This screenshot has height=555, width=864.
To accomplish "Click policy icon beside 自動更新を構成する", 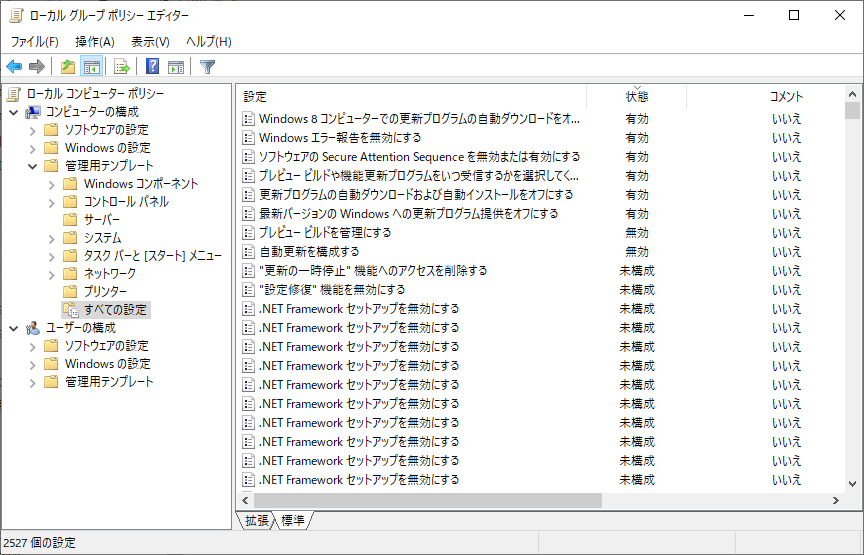I will click(249, 252).
